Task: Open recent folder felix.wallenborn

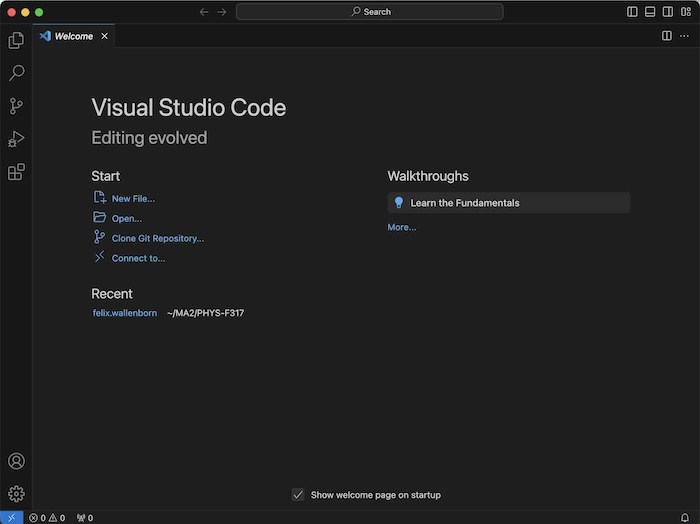Action: coord(125,313)
